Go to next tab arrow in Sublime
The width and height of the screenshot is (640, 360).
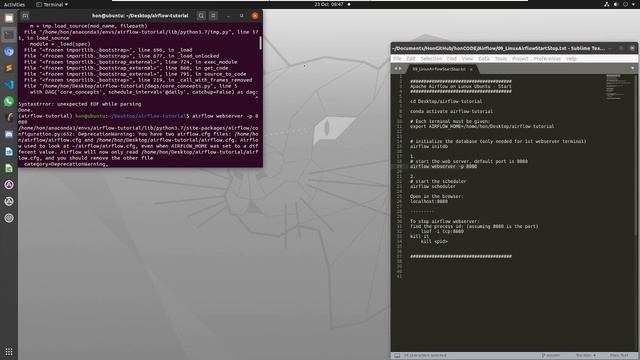pos(400,69)
